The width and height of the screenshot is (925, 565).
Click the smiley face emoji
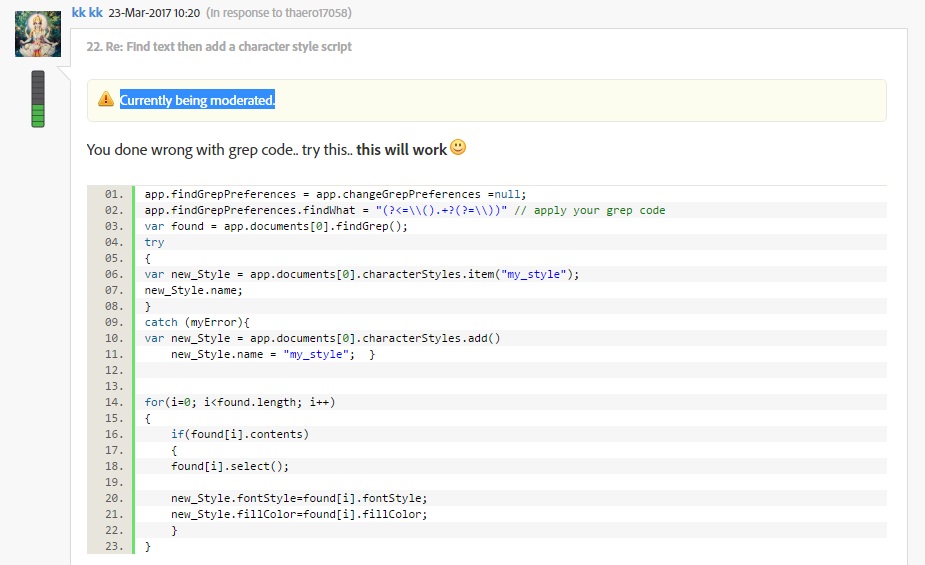(x=458, y=148)
